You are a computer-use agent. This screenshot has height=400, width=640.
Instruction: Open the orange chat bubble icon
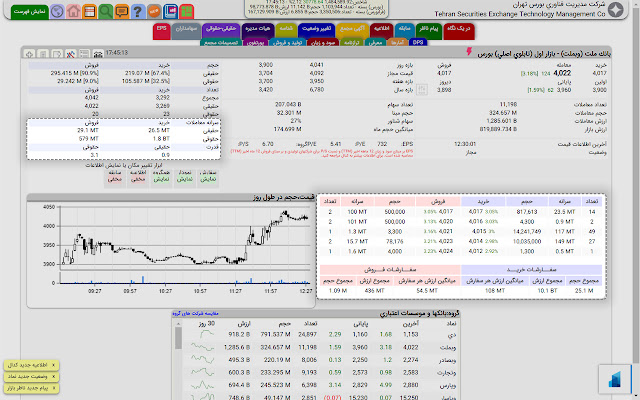pyautogui.click(x=122, y=11)
